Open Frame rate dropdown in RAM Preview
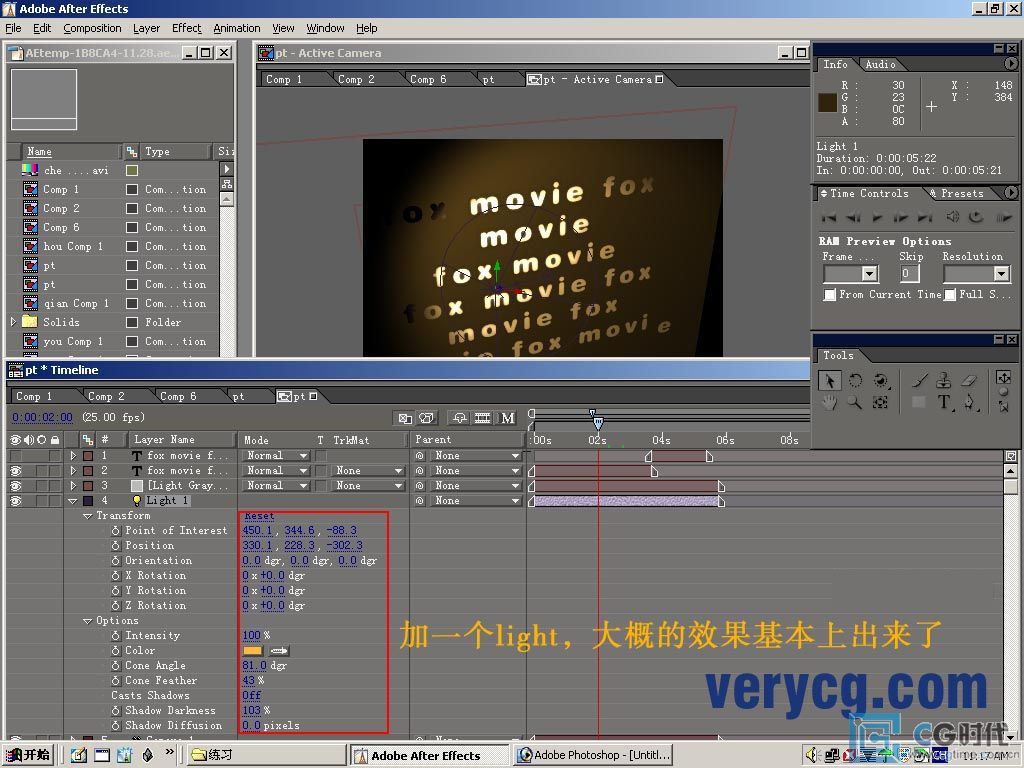The width and height of the screenshot is (1024, 768). point(850,274)
